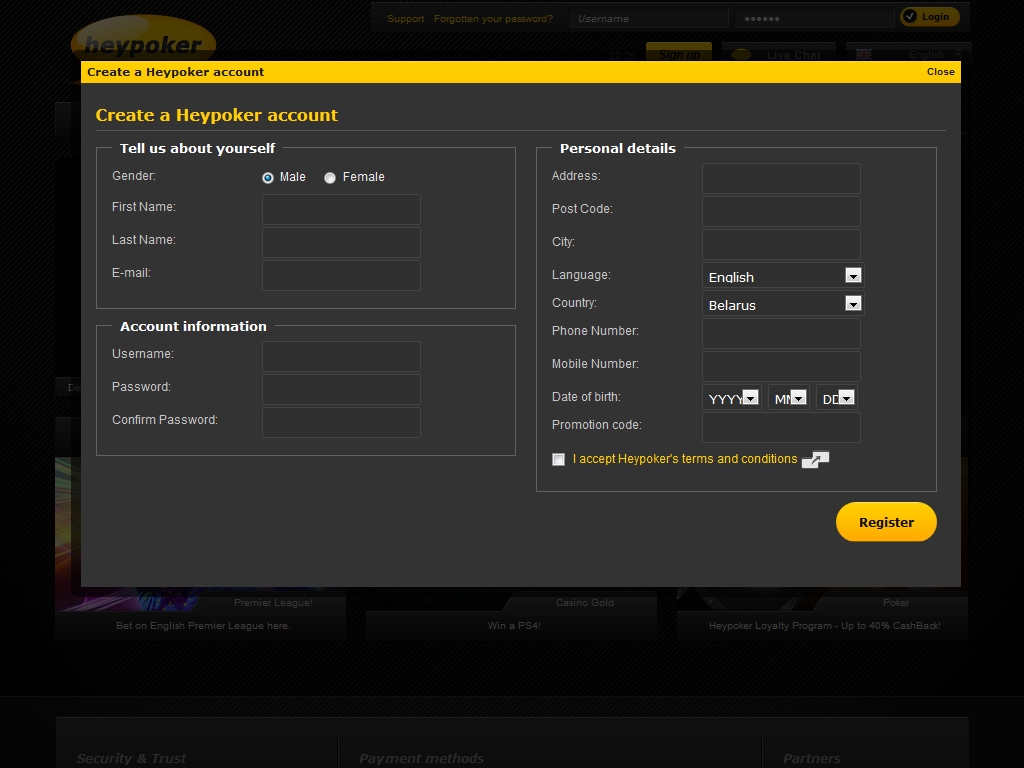Click the First Name input field
The image size is (1024, 768).
[x=341, y=210]
